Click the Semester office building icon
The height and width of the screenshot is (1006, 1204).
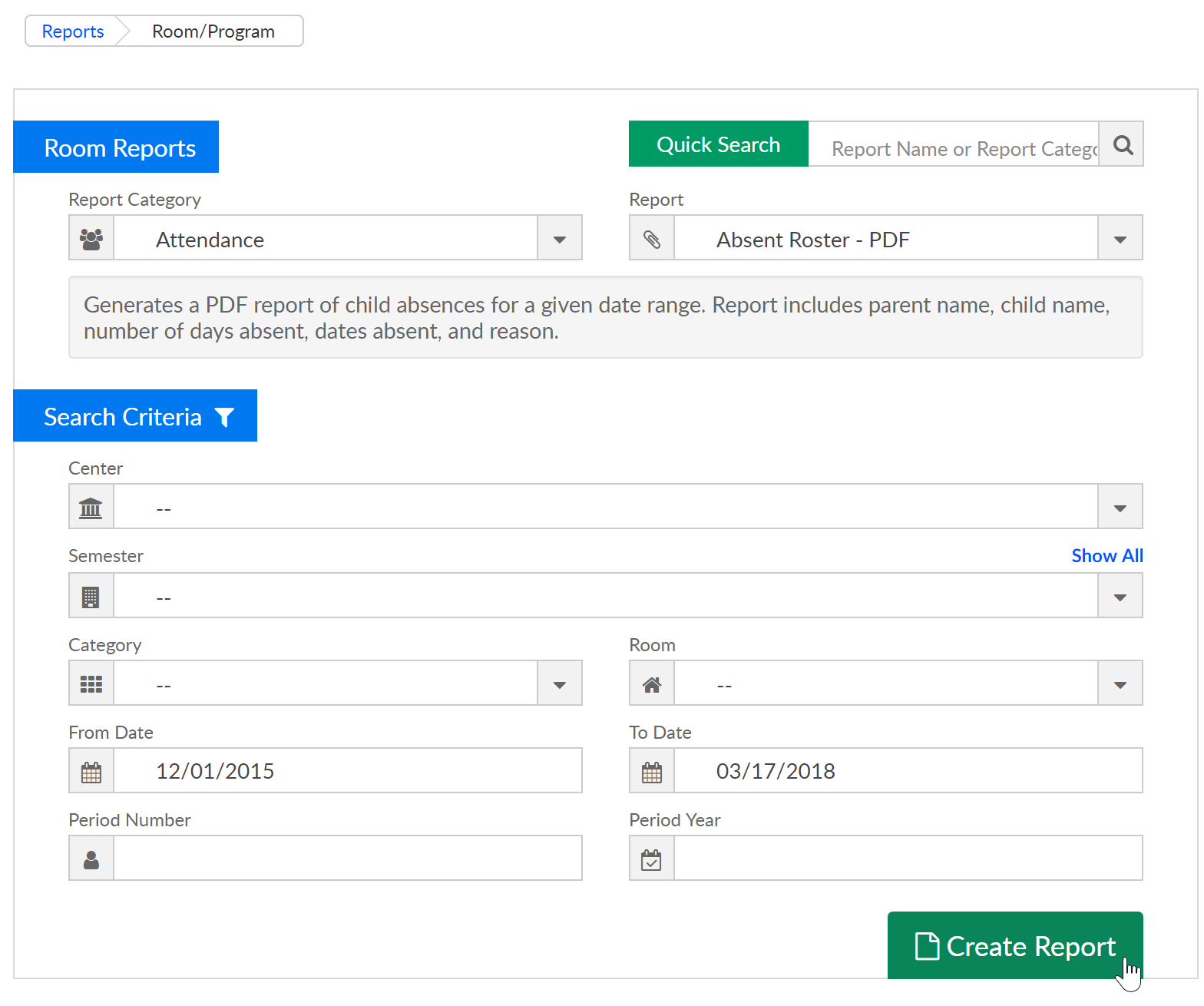coord(91,597)
